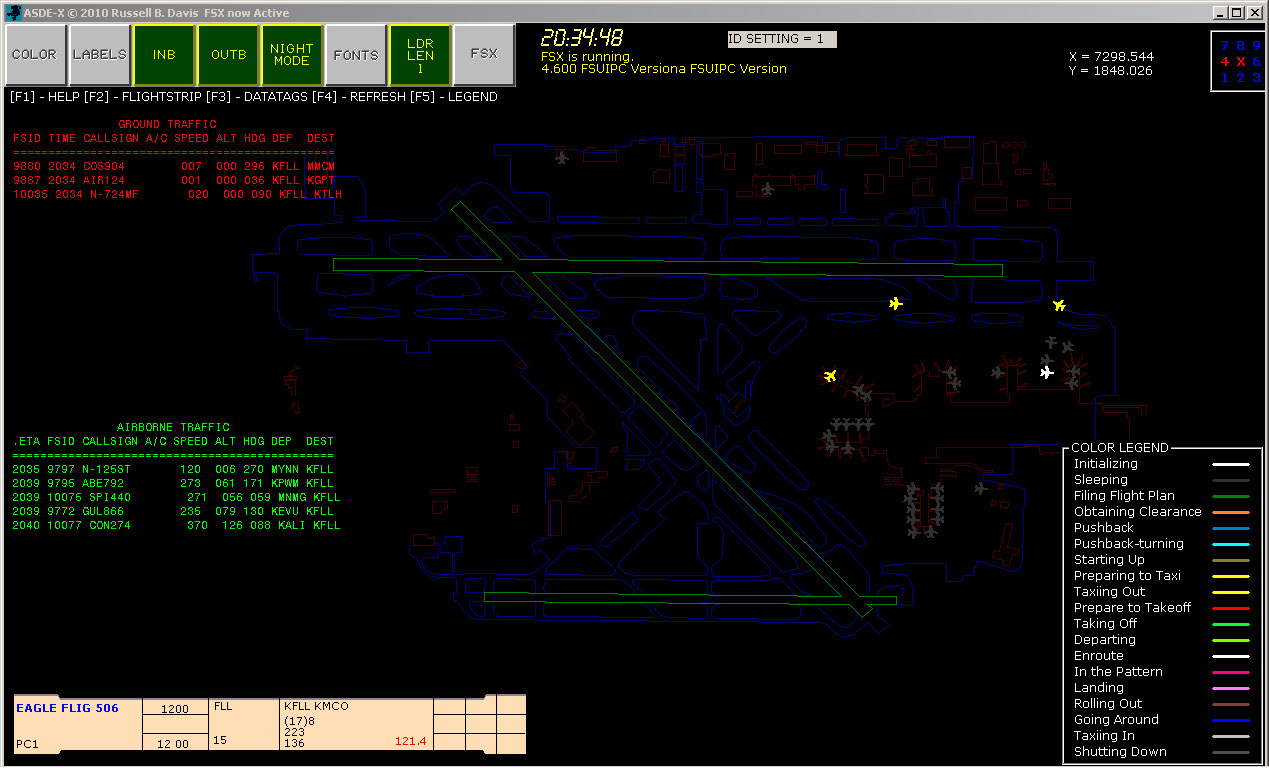This screenshot has height=768, width=1269.
Task: Click the LEGEND entry in the function key bar
Action: pos(474,96)
